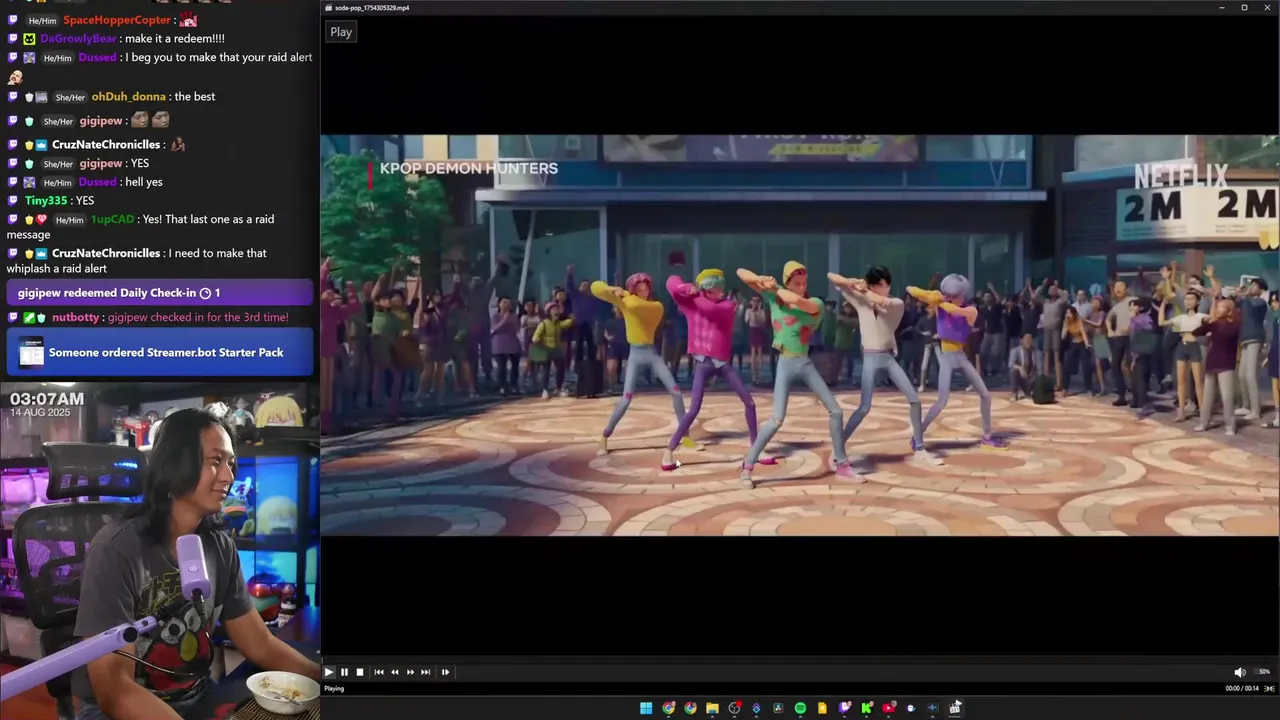Click the 'make it a redeem!!!!' message
1280x720 pixels.
click(175, 38)
